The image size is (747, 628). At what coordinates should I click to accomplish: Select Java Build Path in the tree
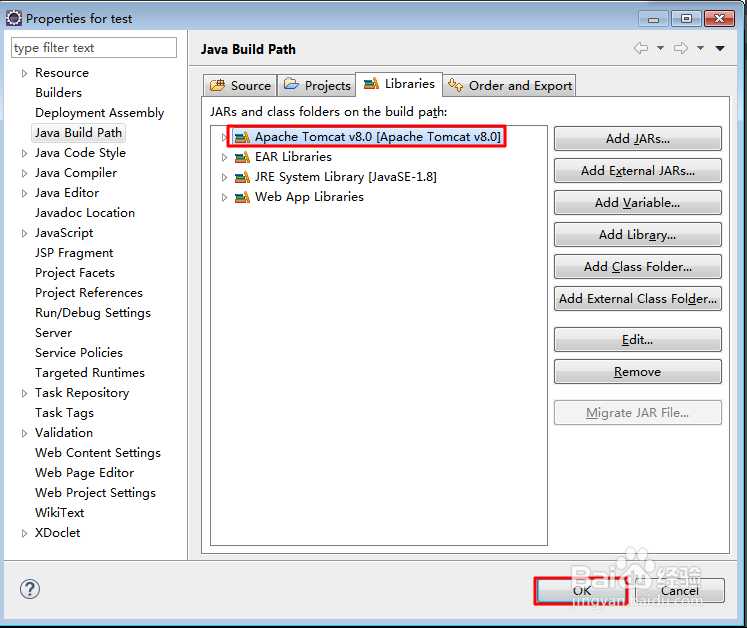79,133
